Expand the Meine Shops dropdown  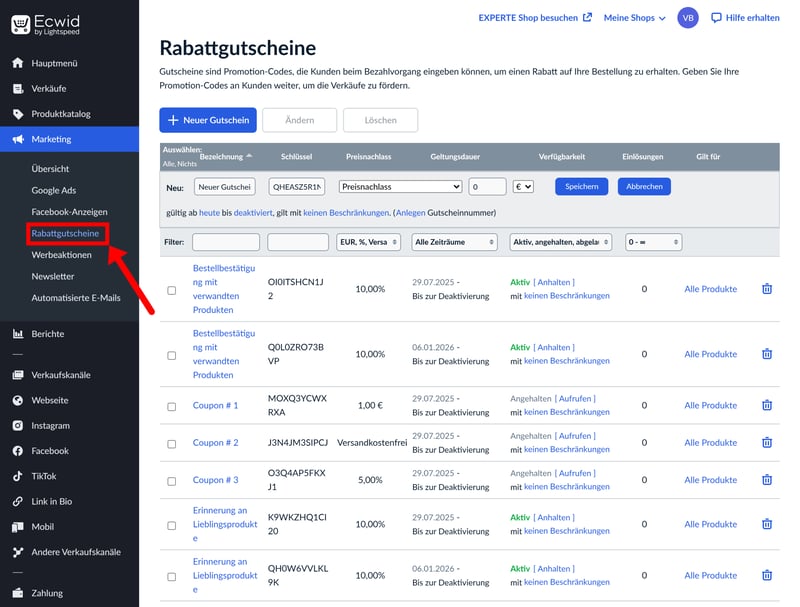[634, 18]
